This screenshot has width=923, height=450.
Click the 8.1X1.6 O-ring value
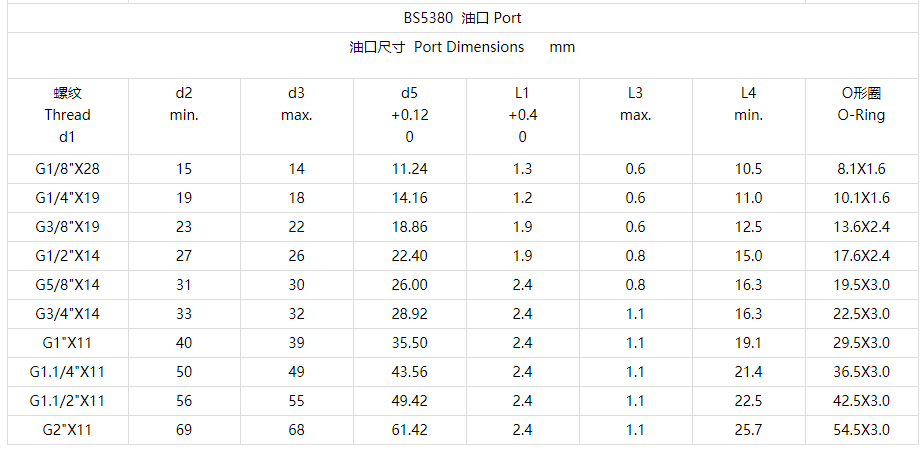pos(861,169)
